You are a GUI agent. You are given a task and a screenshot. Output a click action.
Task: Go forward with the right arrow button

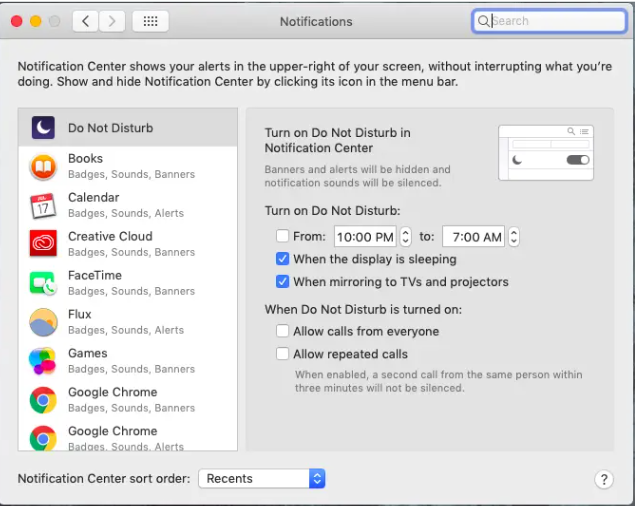(x=111, y=21)
